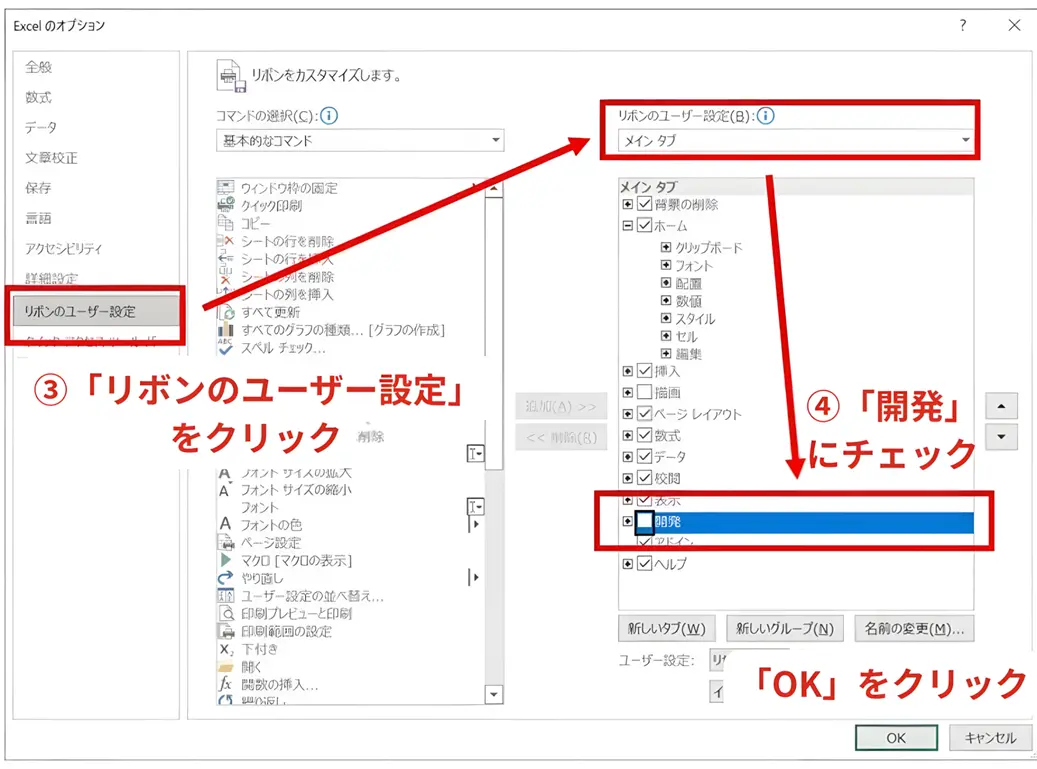
Task: Click the help question mark icon
Action: tap(963, 25)
